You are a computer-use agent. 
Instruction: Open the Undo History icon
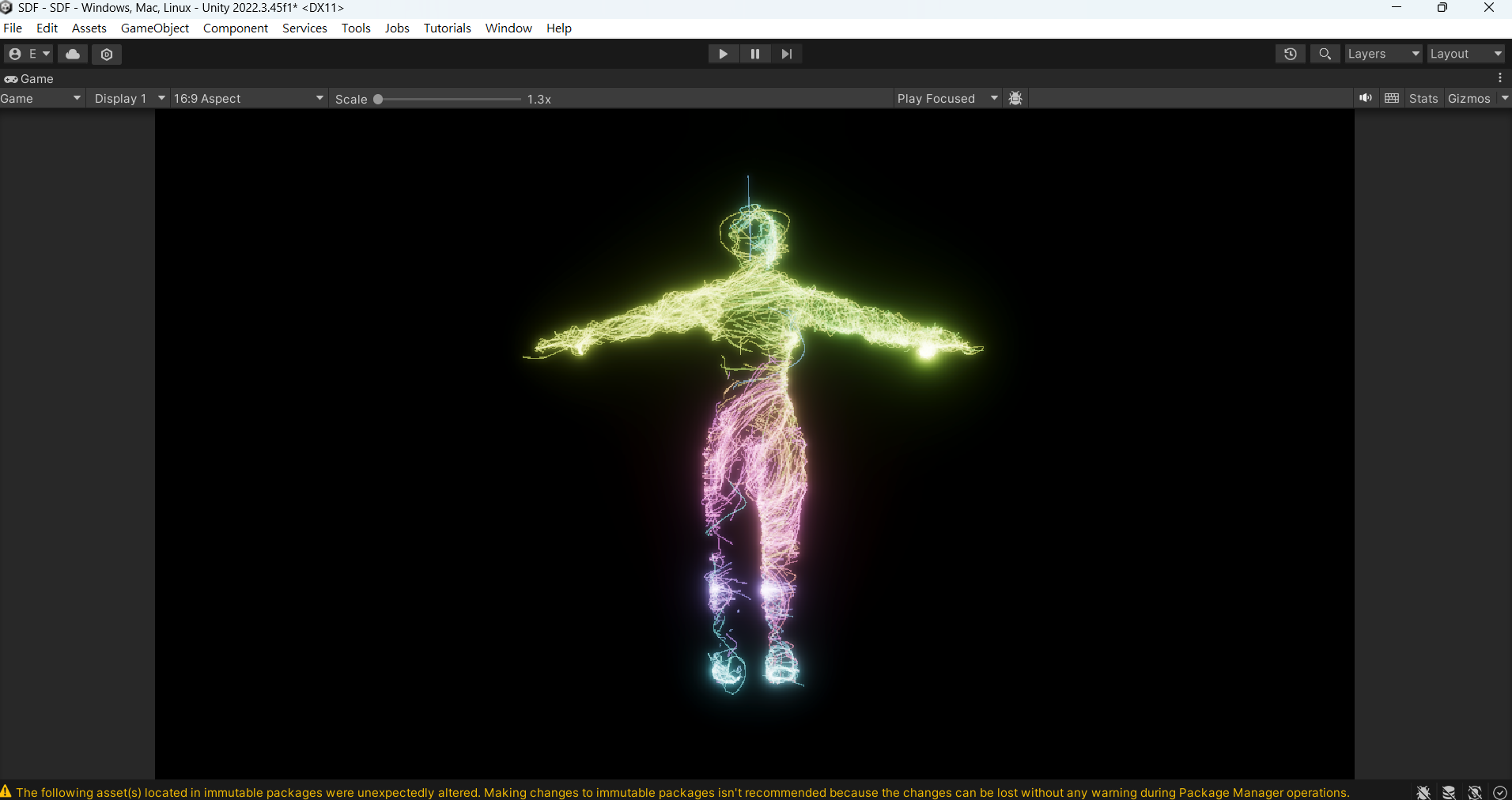(1291, 54)
